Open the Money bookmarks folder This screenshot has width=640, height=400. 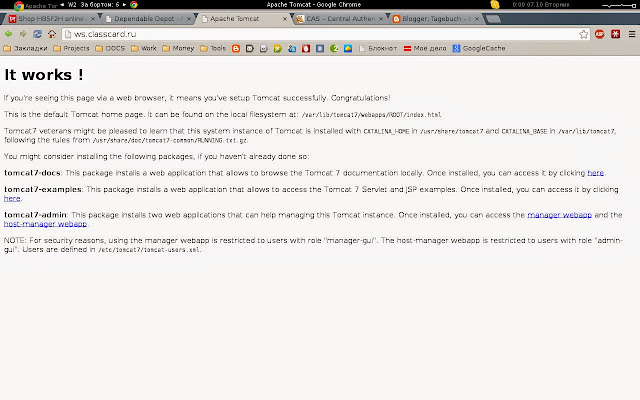[x=178, y=49]
